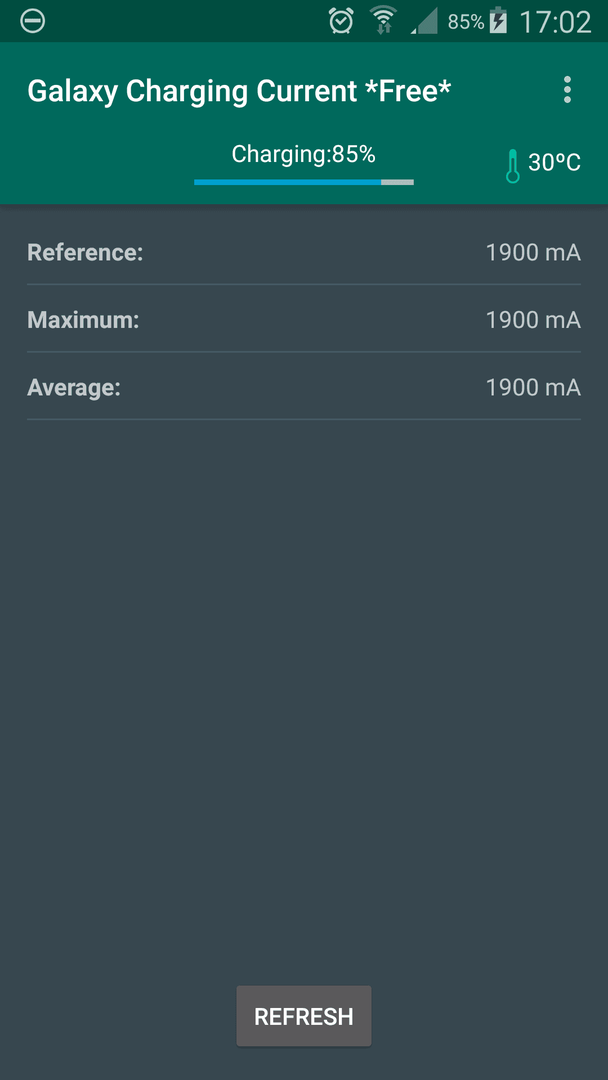The image size is (608, 1080).
Task: Tap the alarm clock status icon
Action: (x=341, y=21)
